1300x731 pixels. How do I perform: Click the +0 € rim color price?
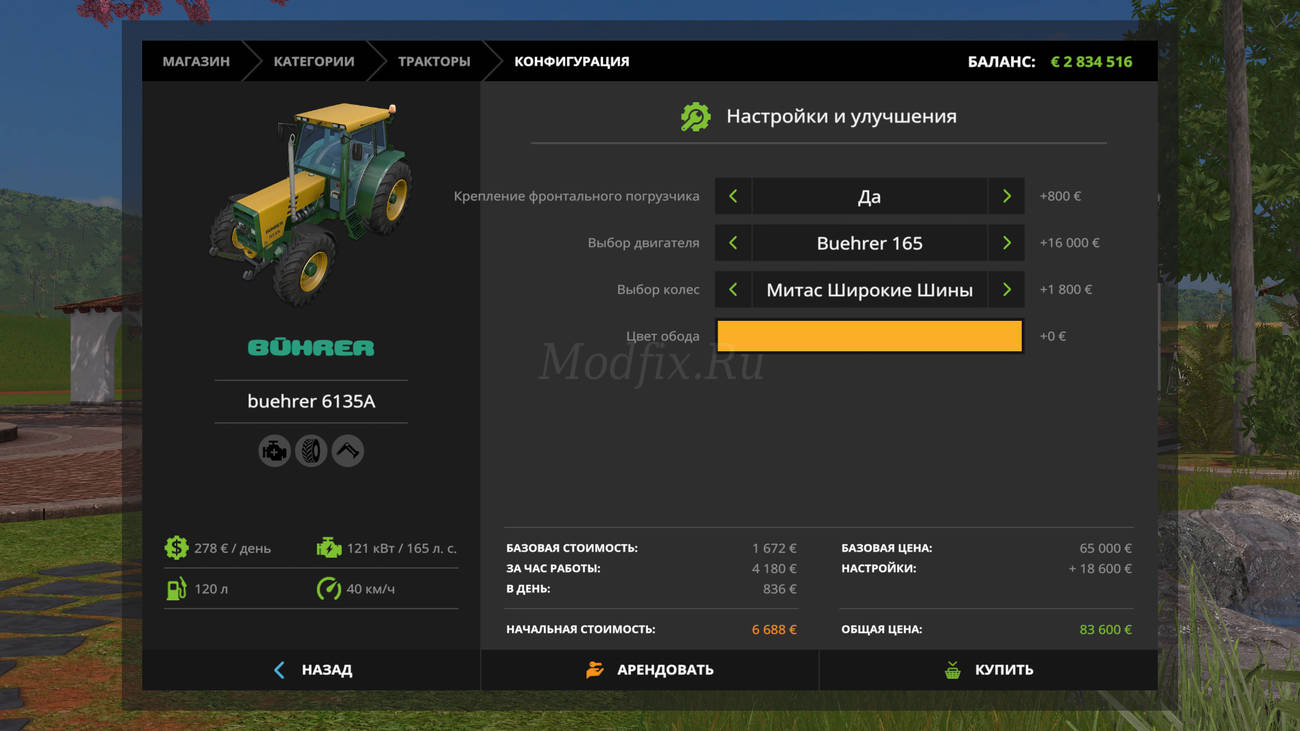[x=1053, y=336]
